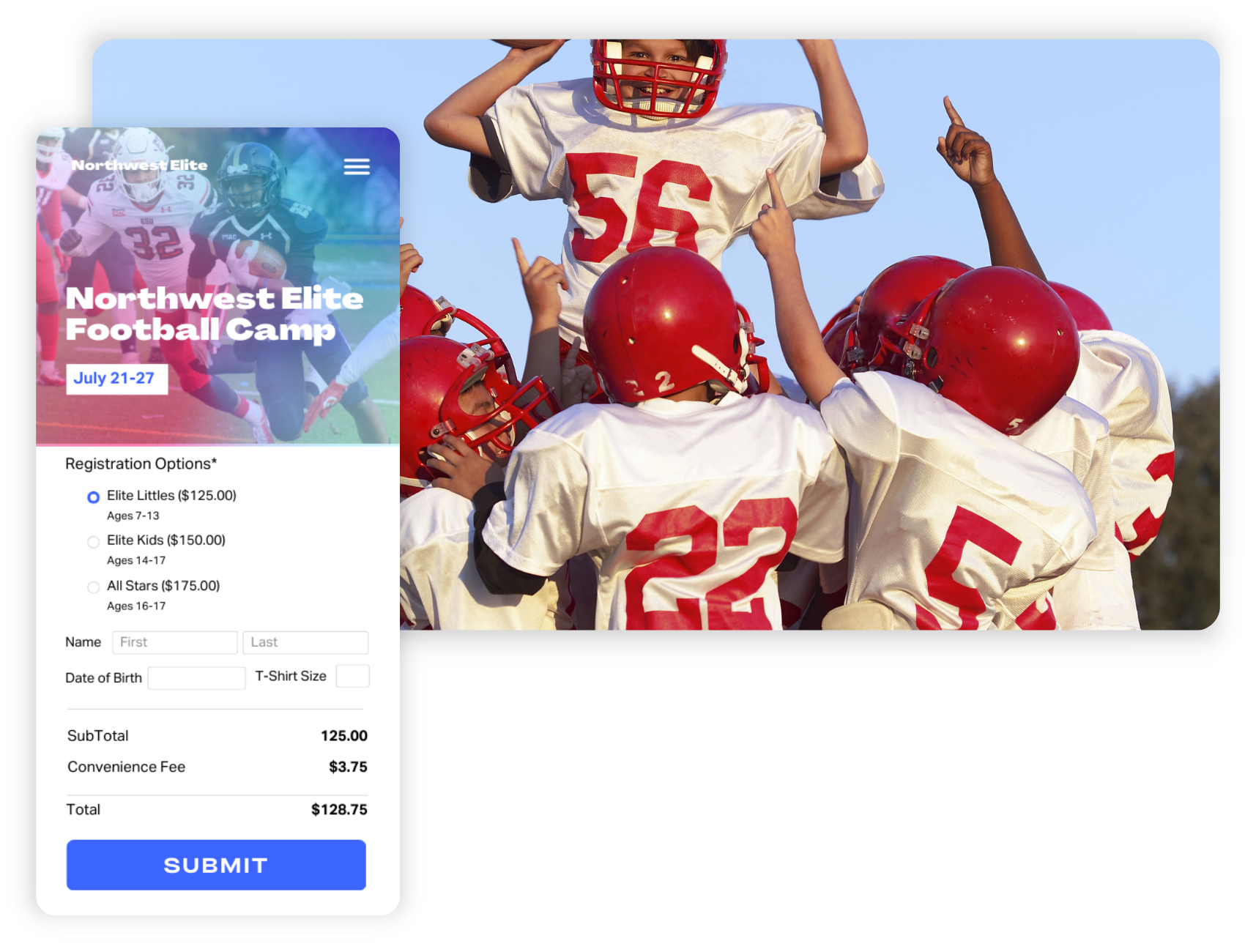1245x952 pixels.
Task: Open the Date of Birth field
Action: point(196,677)
